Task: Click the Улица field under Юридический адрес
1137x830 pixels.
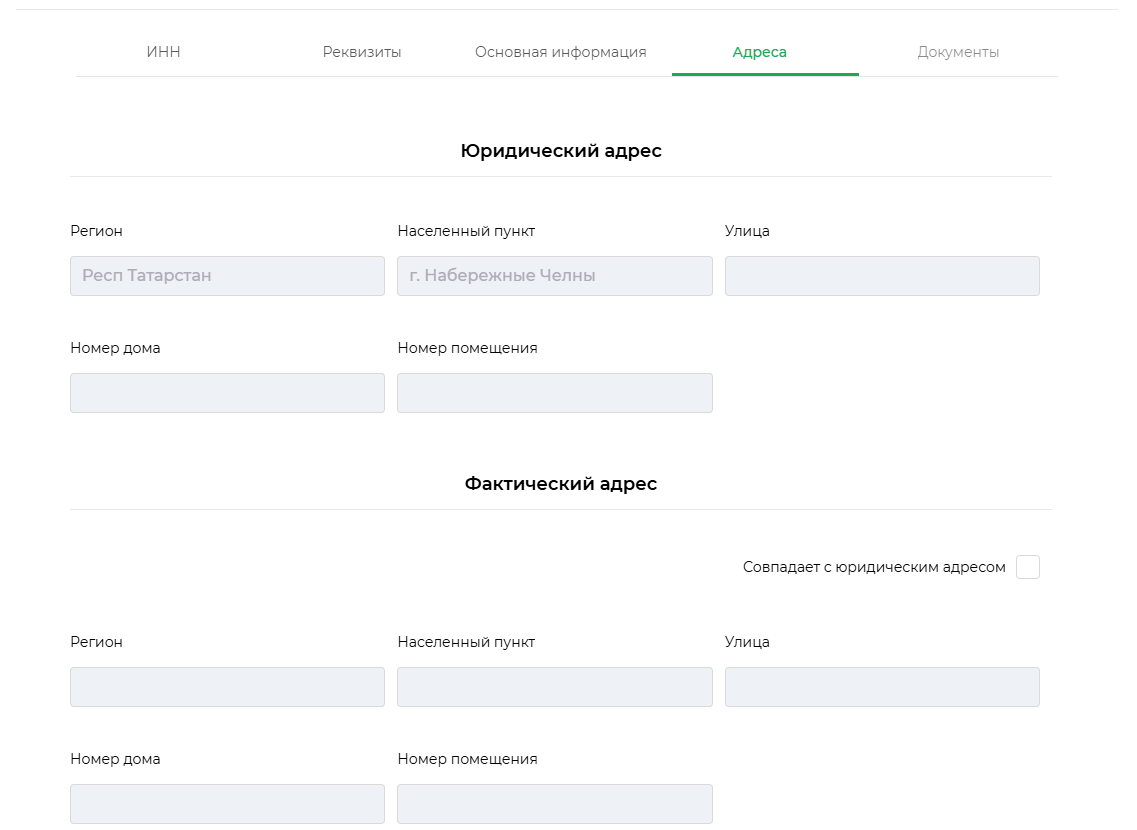Action: [882, 275]
